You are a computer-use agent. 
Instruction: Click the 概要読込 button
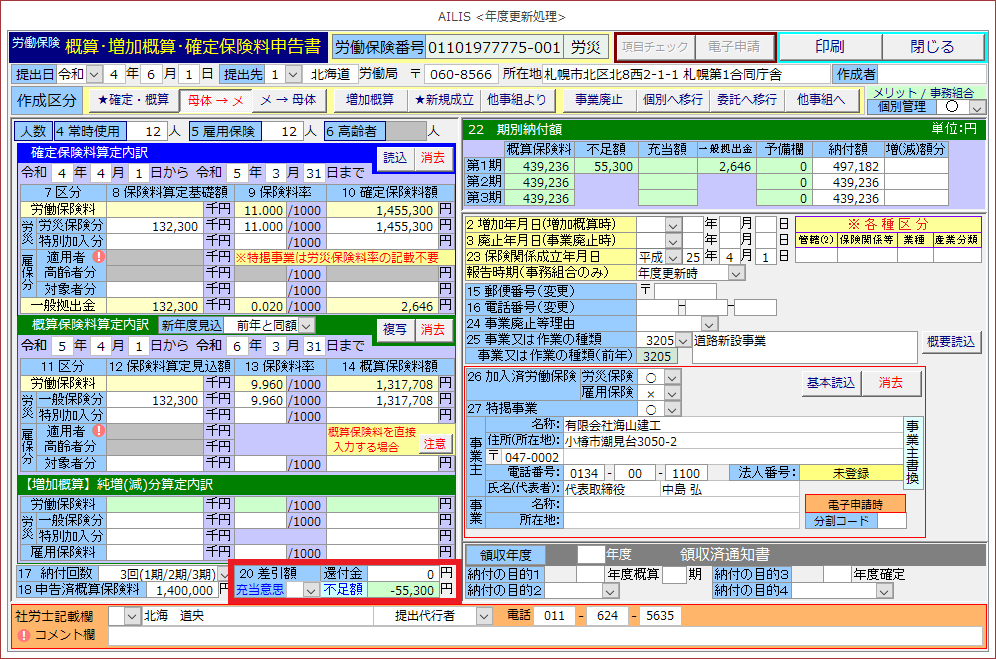click(x=951, y=342)
